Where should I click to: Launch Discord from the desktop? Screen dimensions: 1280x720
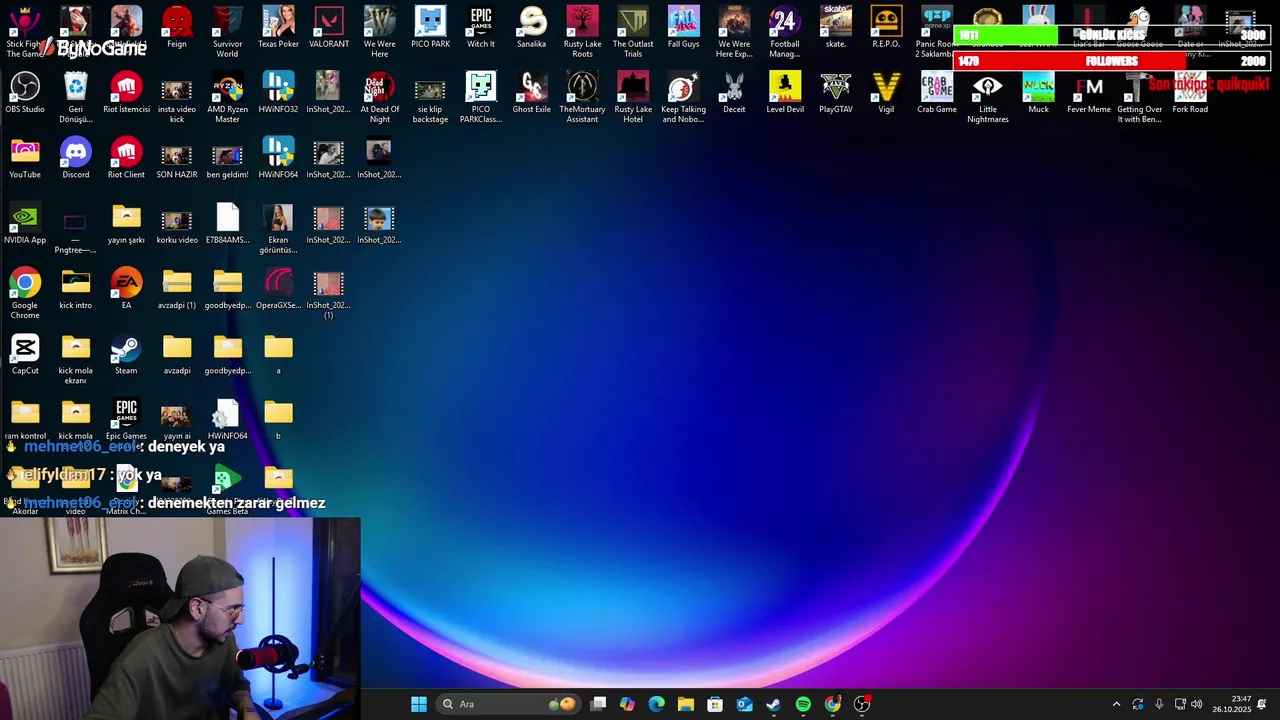(x=76, y=158)
